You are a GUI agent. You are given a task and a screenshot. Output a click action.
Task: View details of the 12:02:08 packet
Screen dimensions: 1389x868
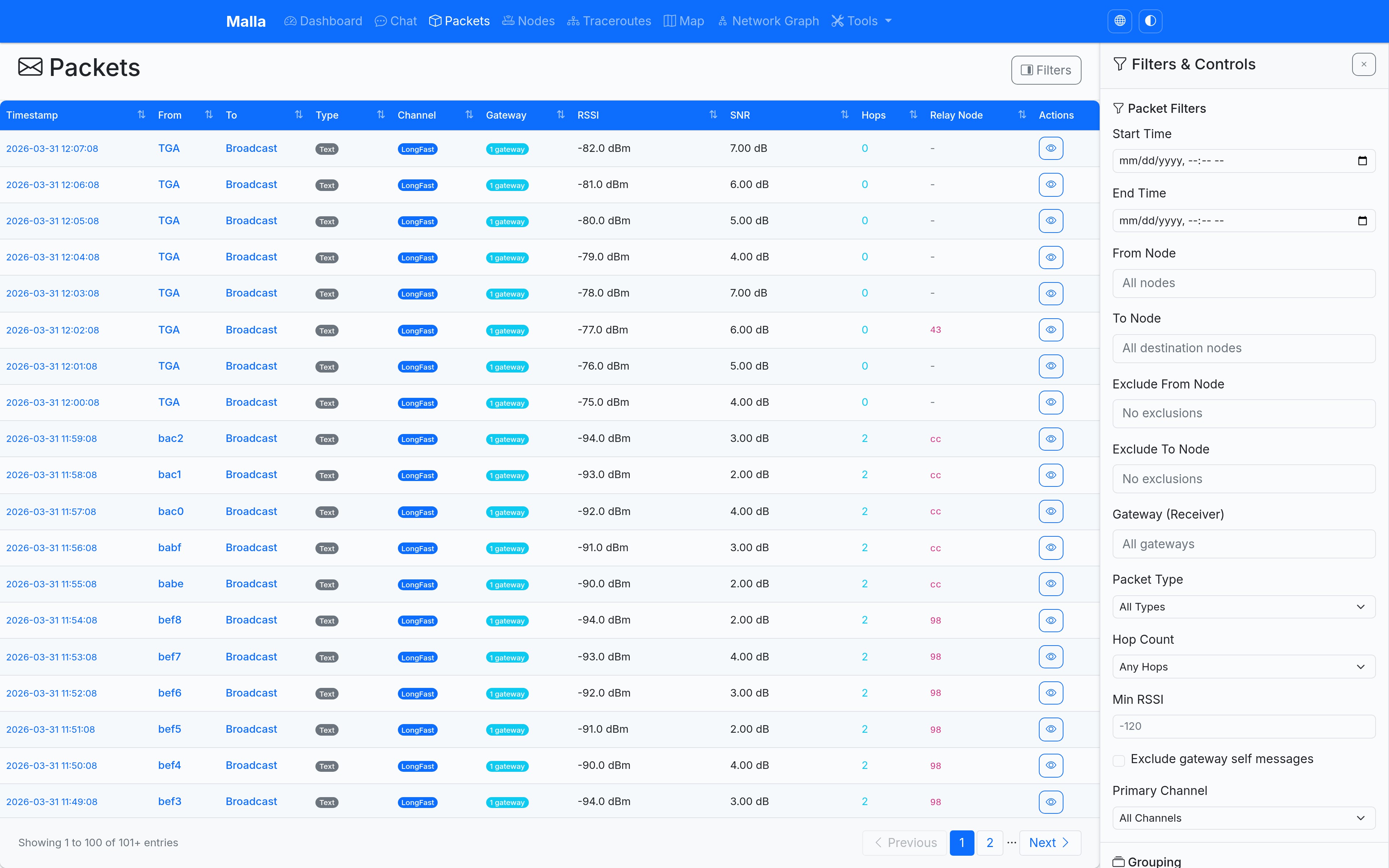1050,329
